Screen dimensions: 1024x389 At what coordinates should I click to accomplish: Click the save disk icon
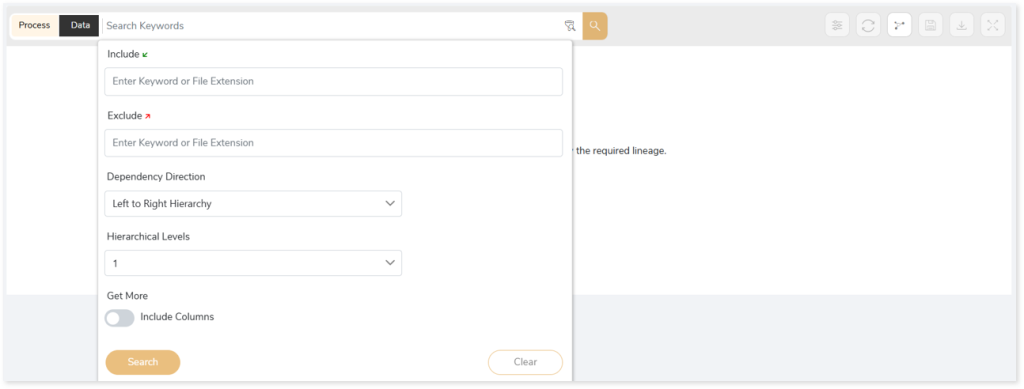point(931,25)
